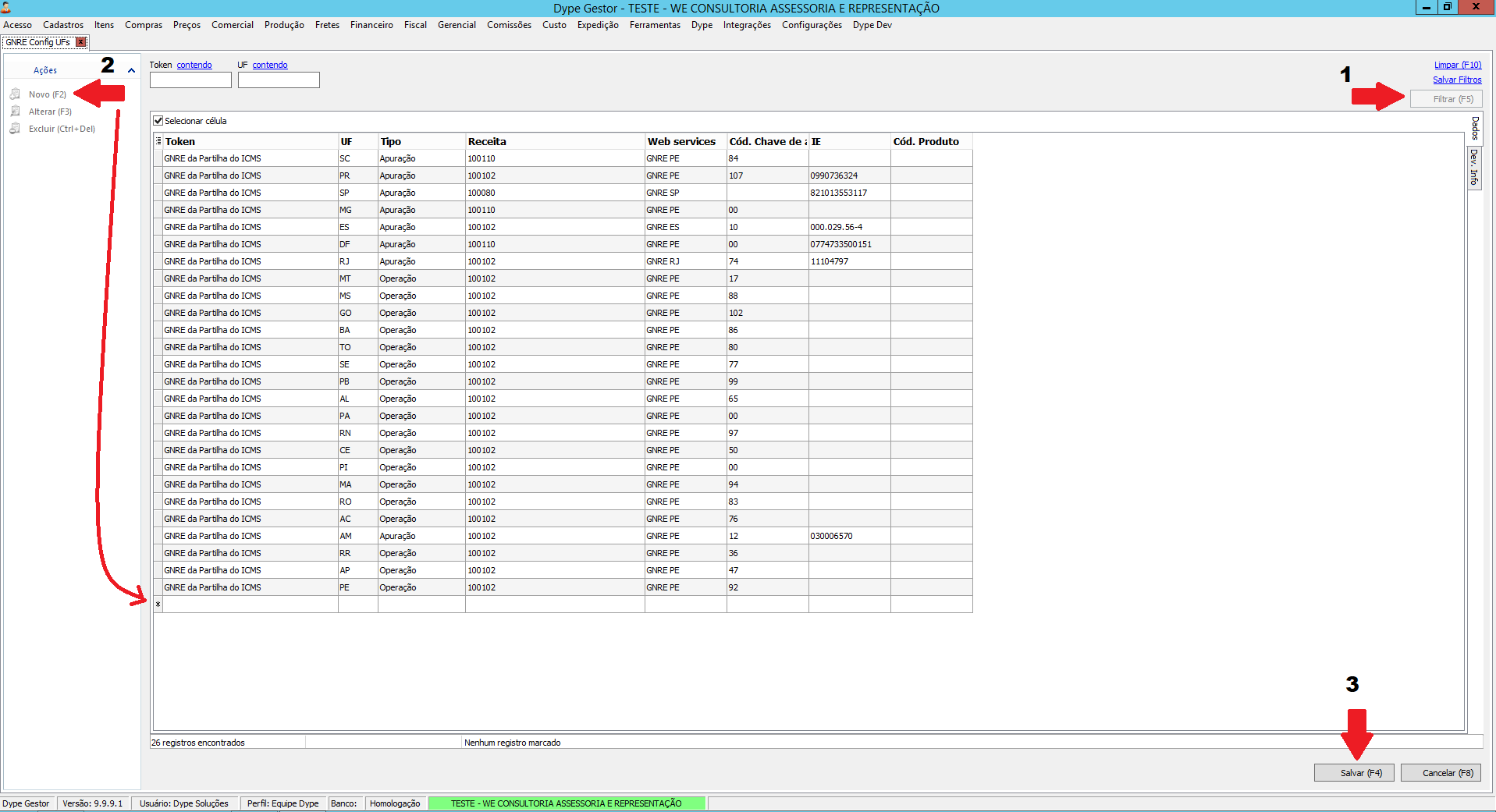Click the Excluir (Ctrl+Del) icon
This screenshot has width=1496, height=812.
click(15, 129)
